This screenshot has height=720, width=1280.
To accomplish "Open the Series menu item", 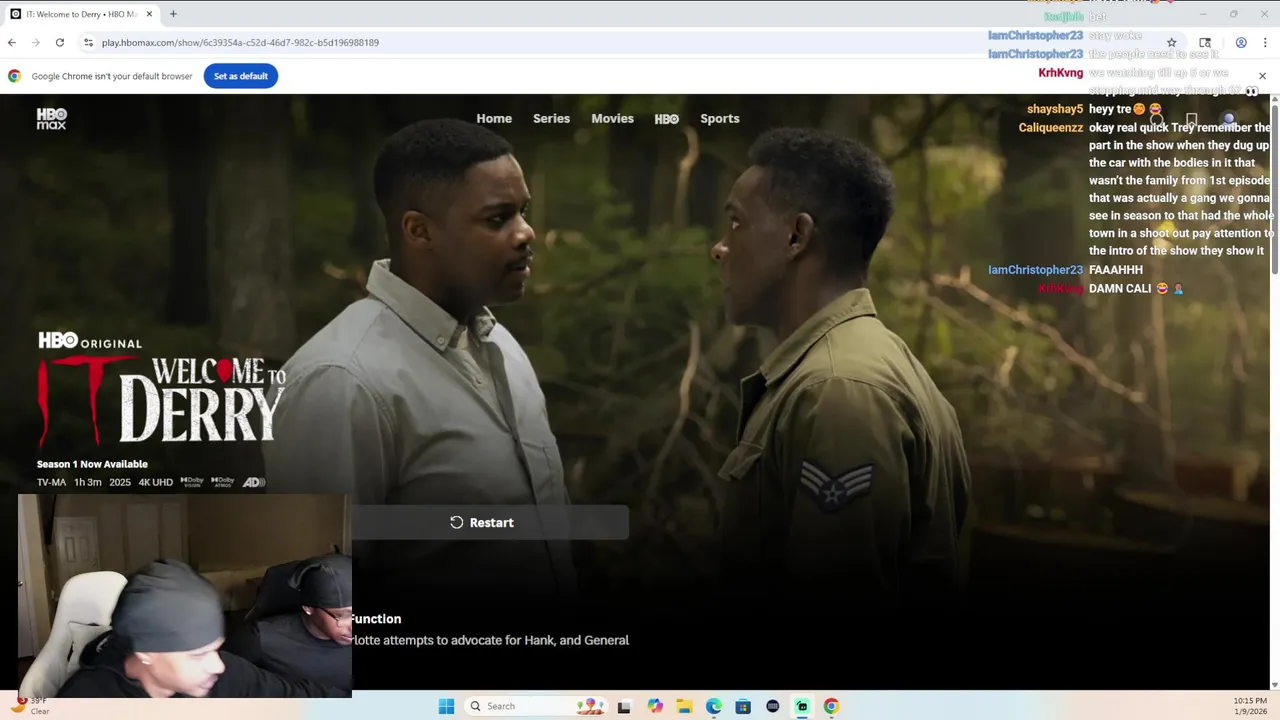I will (x=551, y=118).
